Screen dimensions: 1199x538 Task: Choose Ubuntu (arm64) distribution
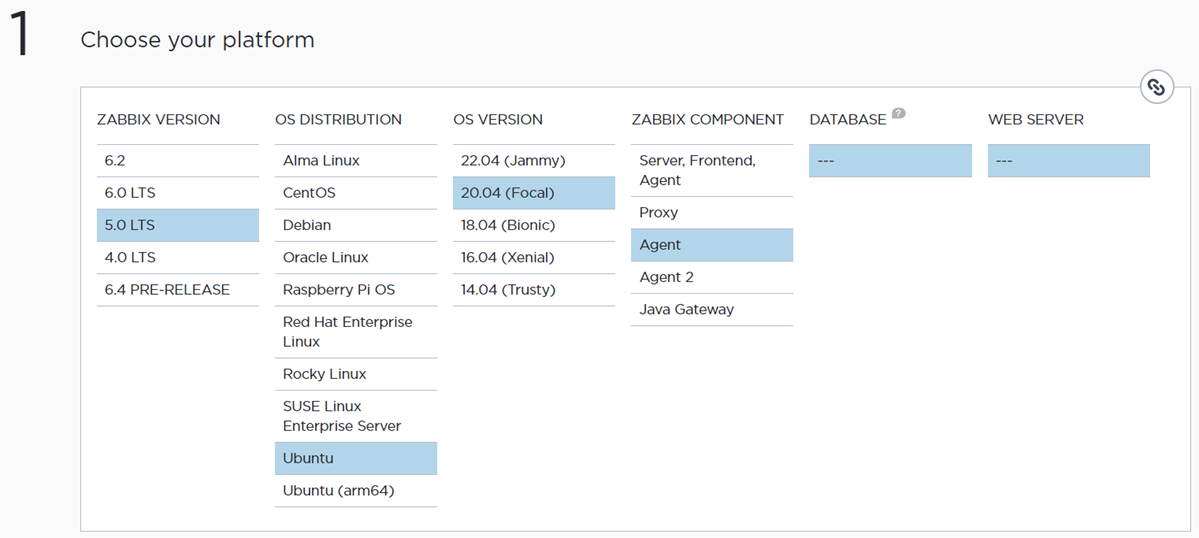(356, 491)
